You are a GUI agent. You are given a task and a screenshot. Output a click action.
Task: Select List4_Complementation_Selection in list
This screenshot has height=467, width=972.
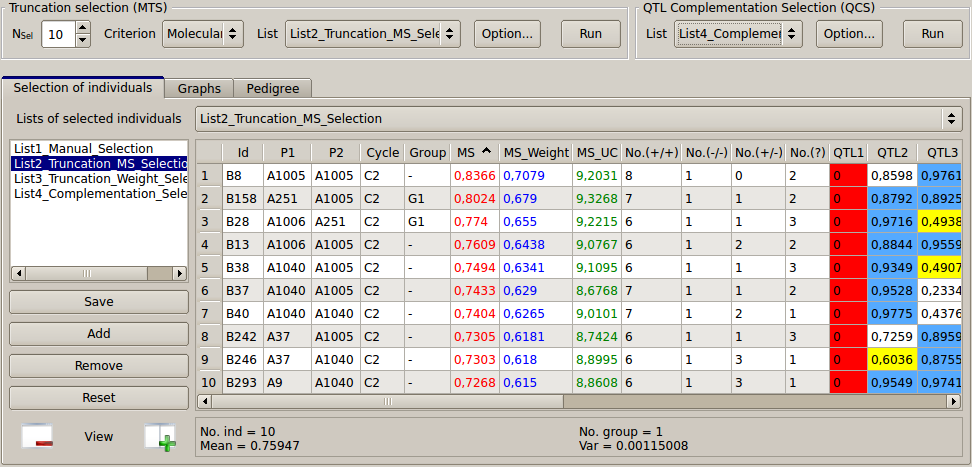[x=100, y=193]
